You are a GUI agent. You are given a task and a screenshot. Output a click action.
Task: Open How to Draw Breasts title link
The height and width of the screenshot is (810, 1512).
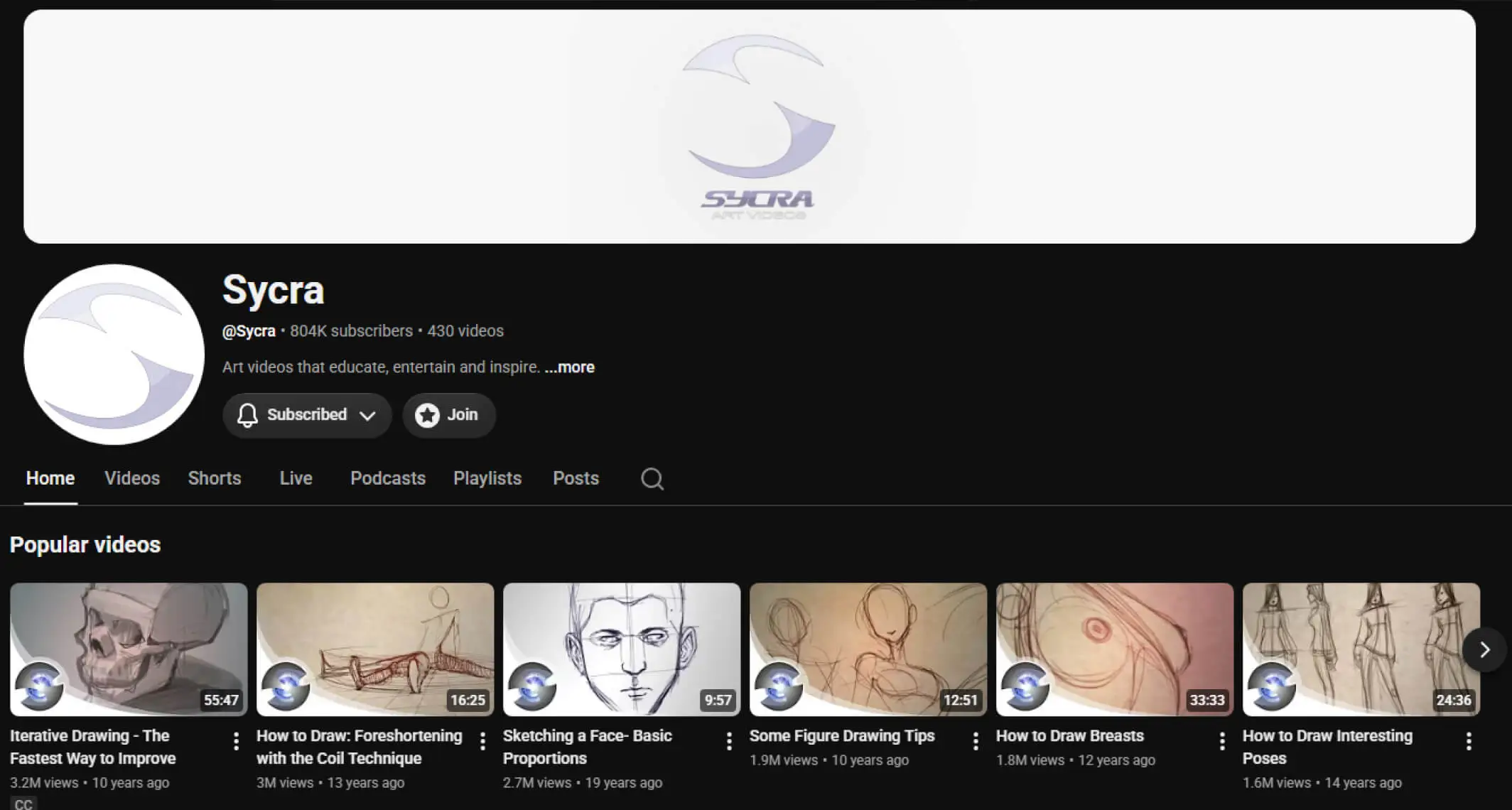click(x=1070, y=735)
